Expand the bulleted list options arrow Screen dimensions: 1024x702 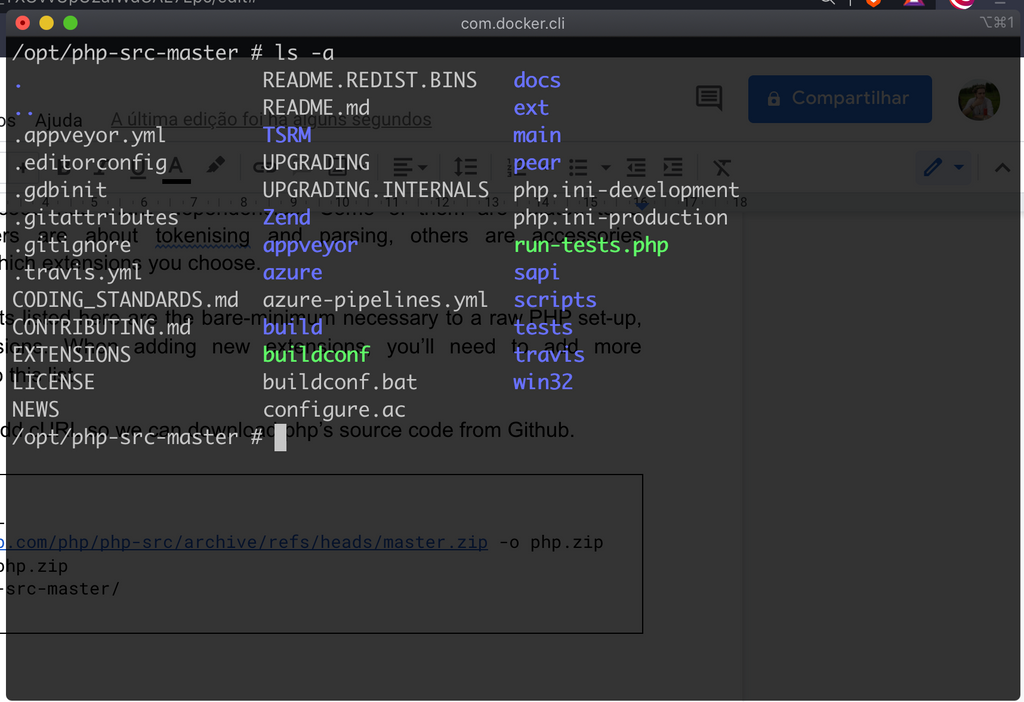pyautogui.click(x=605, y=168)
